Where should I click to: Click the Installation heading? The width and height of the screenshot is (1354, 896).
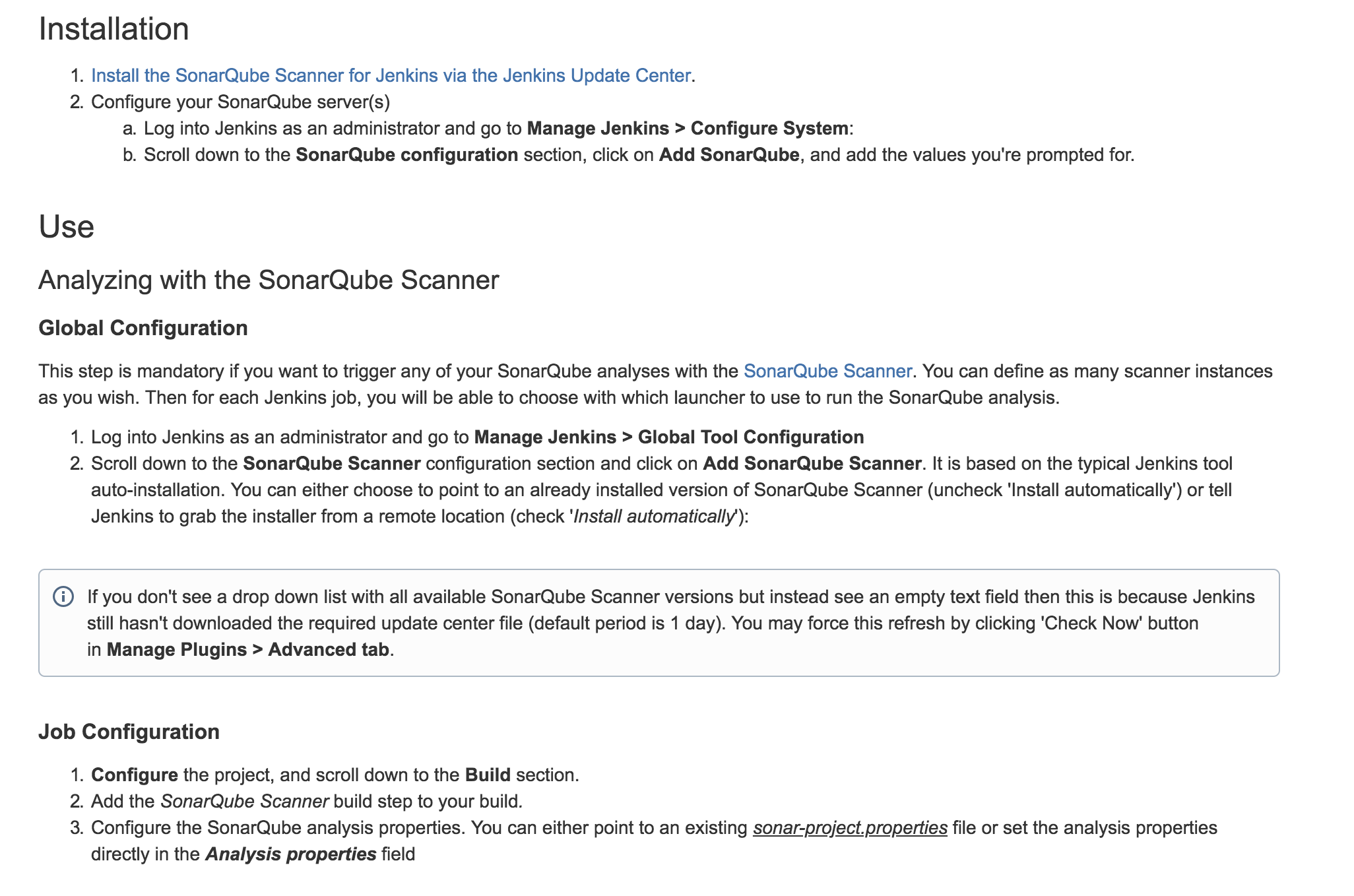tap(113, 29)
